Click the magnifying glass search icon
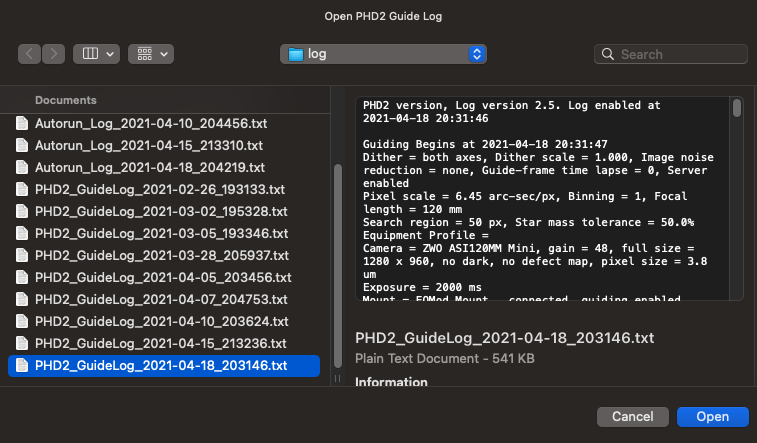 pyautogui.click(x=608, y=54)
